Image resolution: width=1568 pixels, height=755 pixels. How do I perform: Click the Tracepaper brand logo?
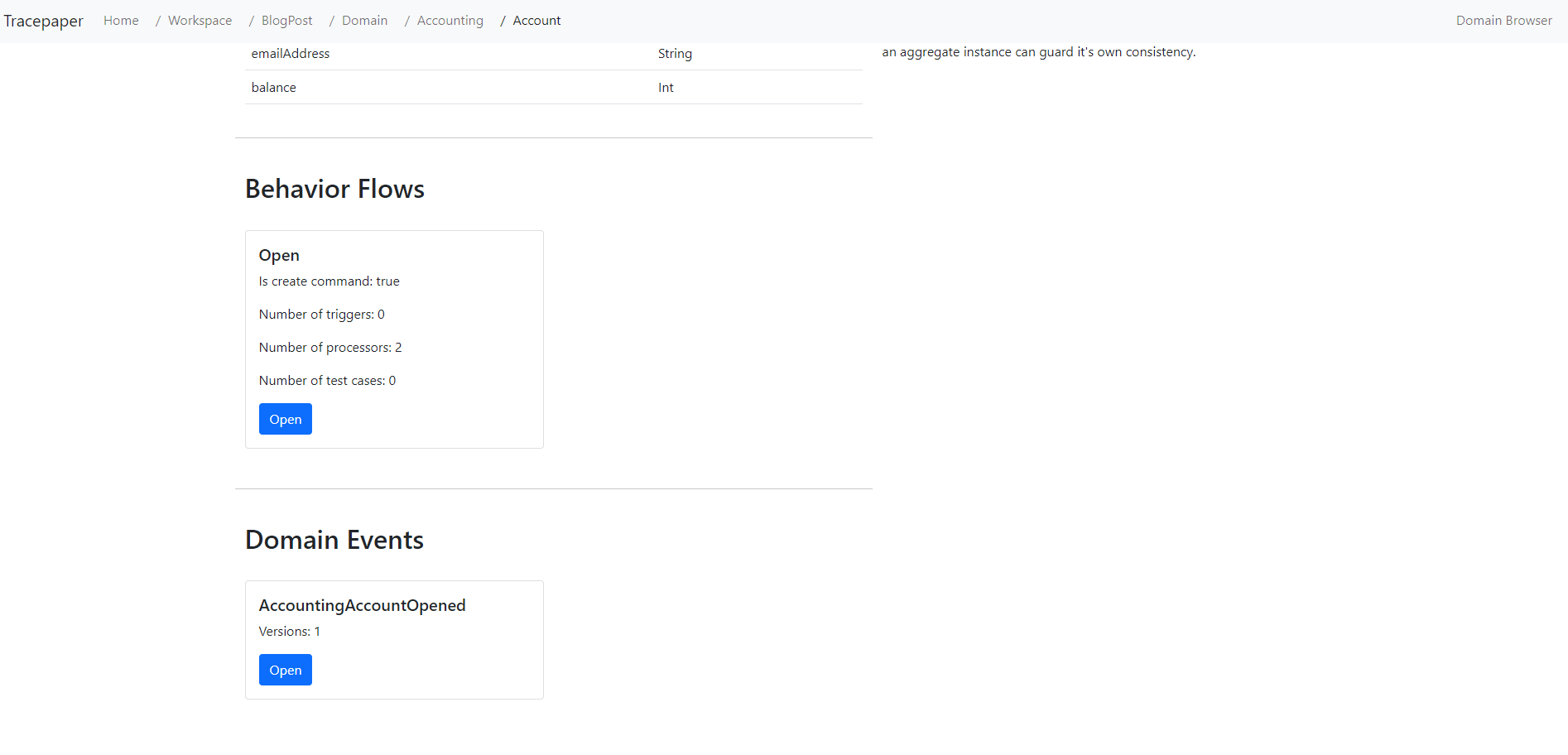point(43,21)
